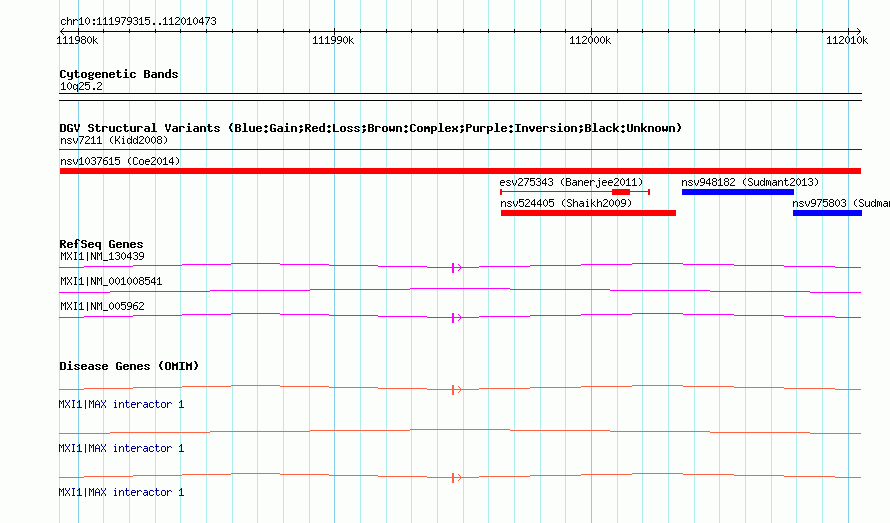Click the MXI1|NM_001008541 transcript label
The image size is (890, 523).
coord(111,281)
